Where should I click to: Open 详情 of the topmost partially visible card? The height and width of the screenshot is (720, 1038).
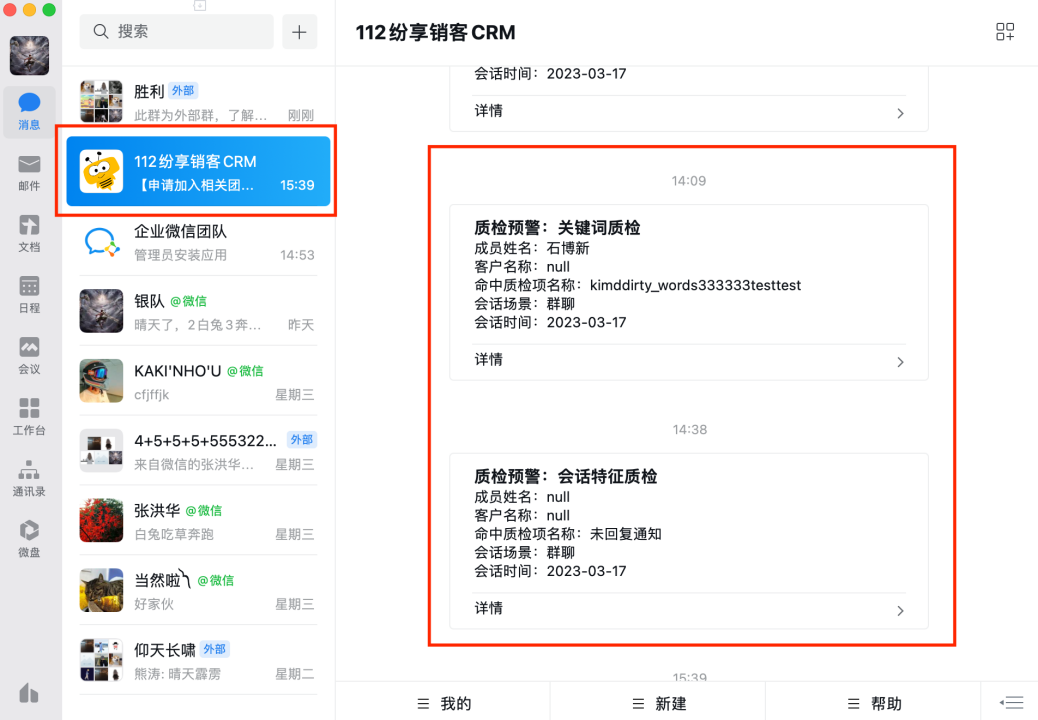pyautogui.click(x=688, y=112)
